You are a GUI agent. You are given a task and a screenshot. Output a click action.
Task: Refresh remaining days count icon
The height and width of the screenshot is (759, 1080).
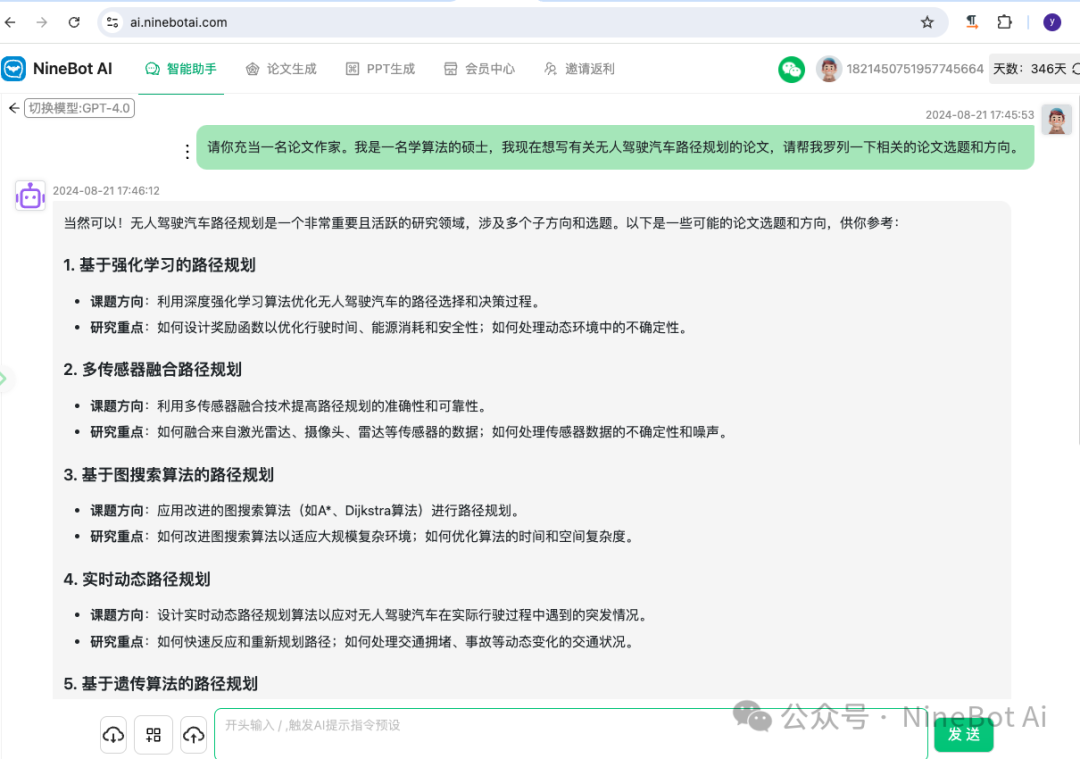(1075, 69)
